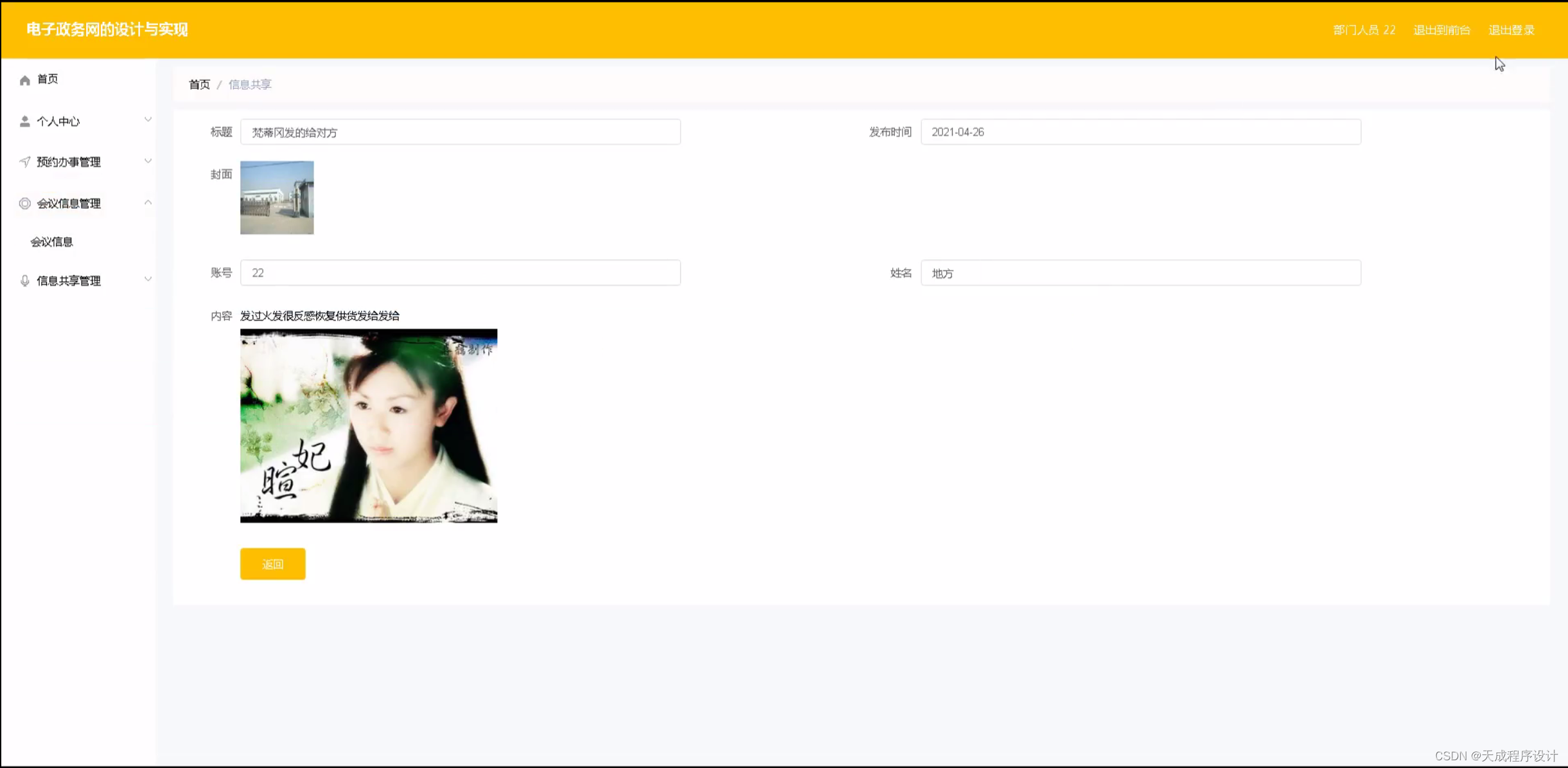The height and width of the screenshot is (768, 1568).
Task: Click the 标题 input field
Action: click(x=460, y=132)
